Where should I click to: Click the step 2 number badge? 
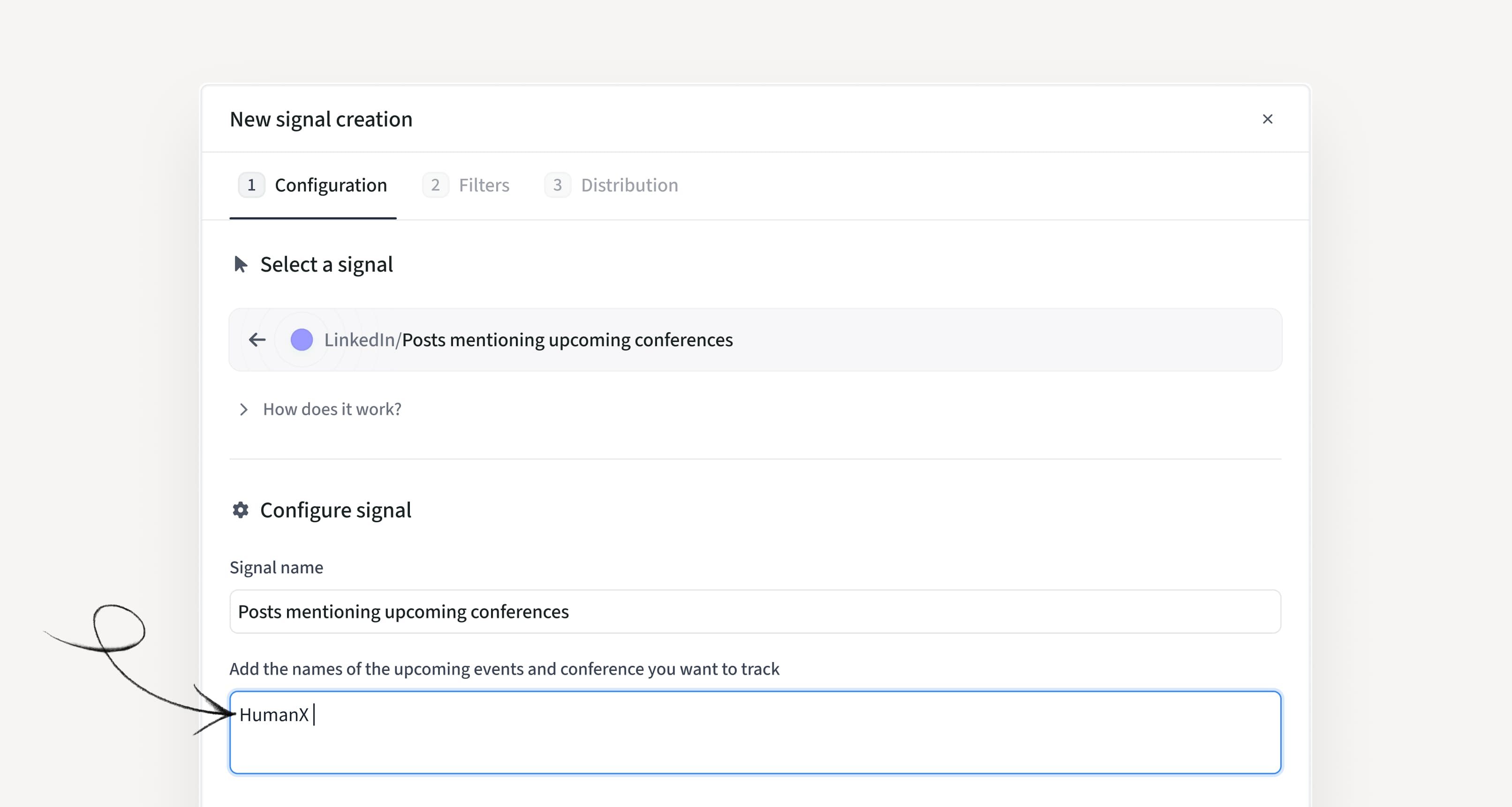[435, 185]
